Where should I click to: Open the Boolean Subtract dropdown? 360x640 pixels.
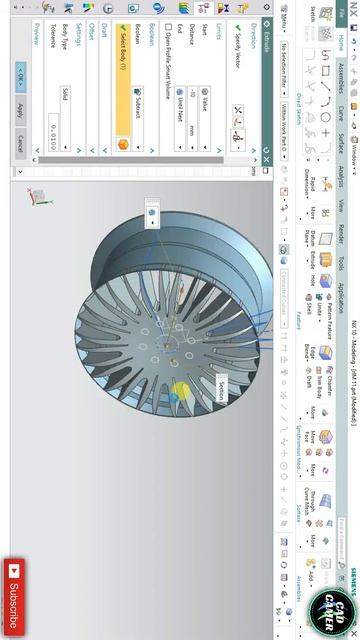[x=138, y=118]
